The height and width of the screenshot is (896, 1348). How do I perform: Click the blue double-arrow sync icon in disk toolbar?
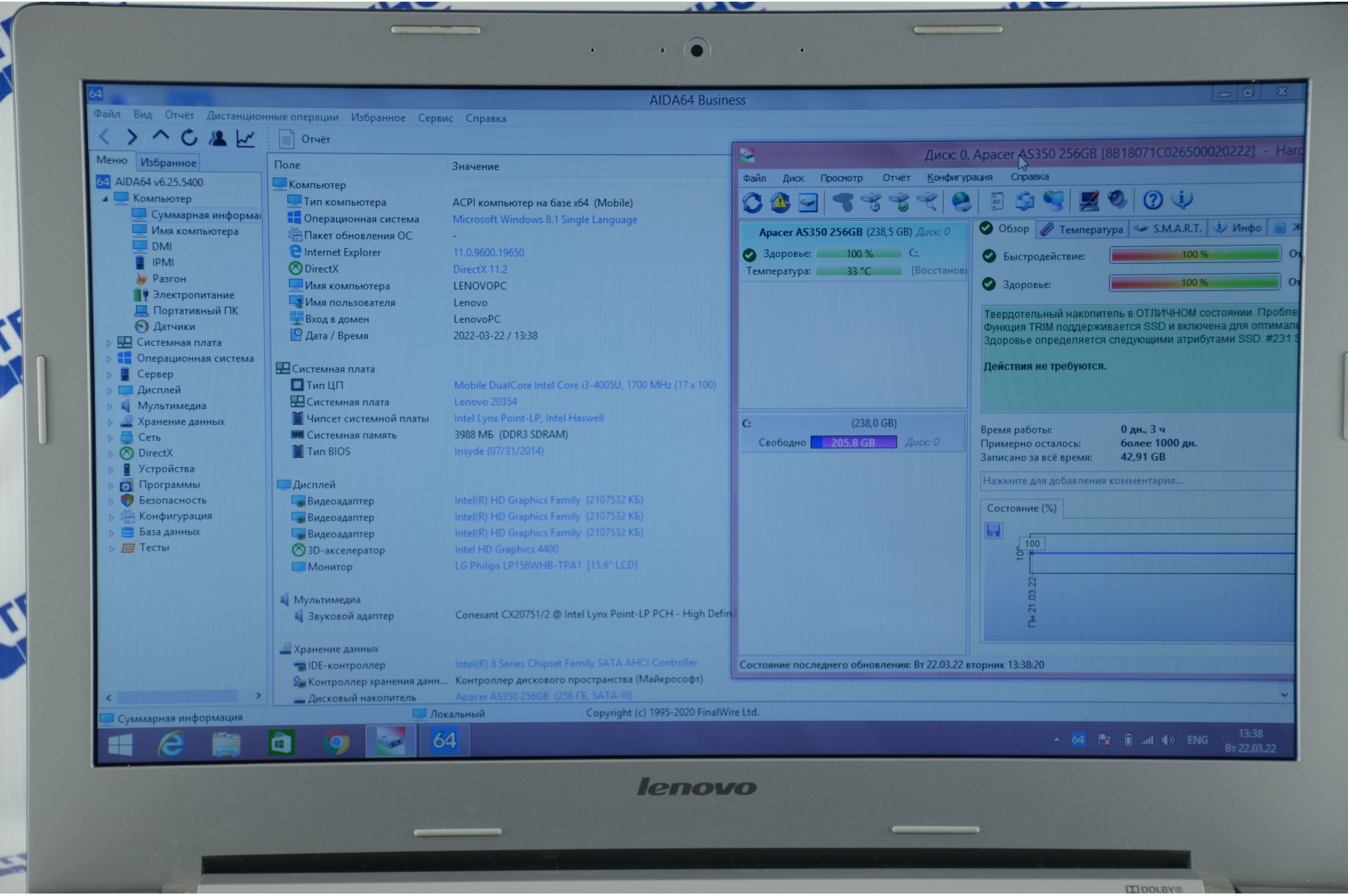coord(1025,201)
